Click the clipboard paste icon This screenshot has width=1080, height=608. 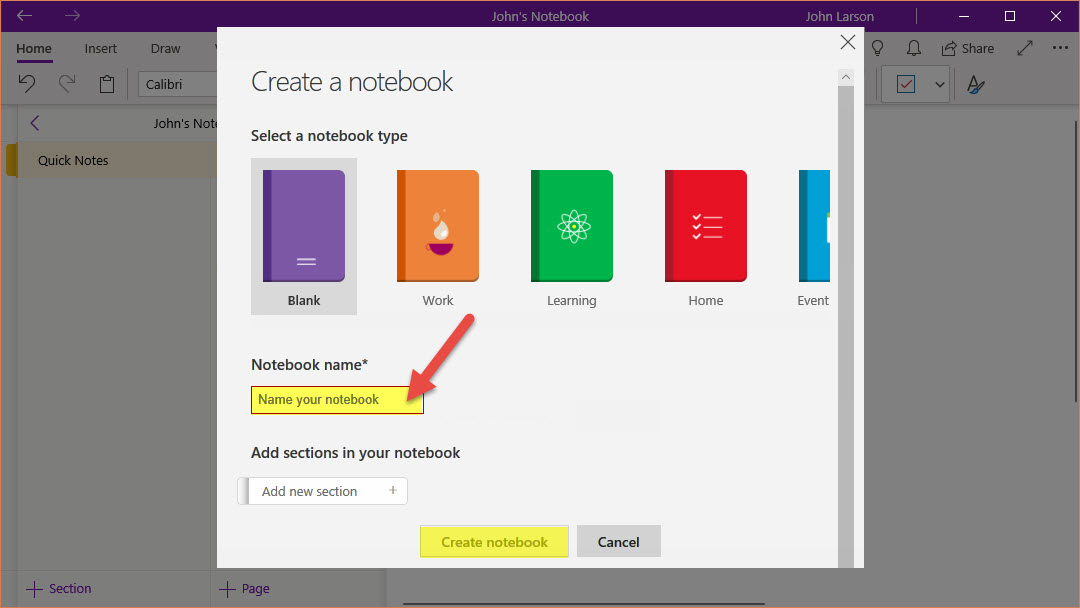[106, 84]
